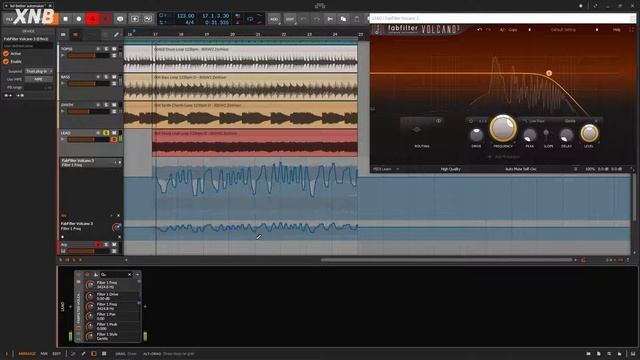The image size is (640, 360).
Task: Switch to the EDIT view tab
Action: click(x=56, y=353)
